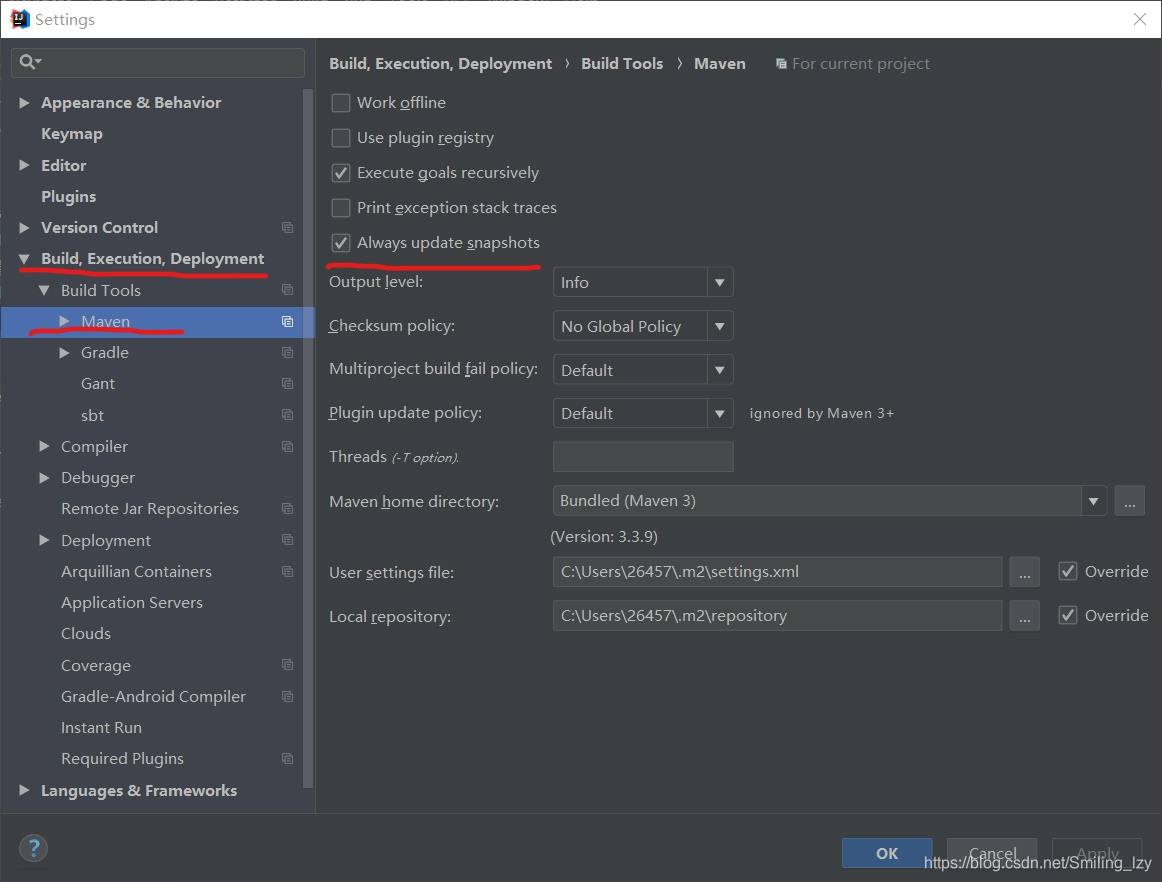The image size is (1162, 882).
Task: Click project-level icon beside Version Control
Action: [288, 228]
